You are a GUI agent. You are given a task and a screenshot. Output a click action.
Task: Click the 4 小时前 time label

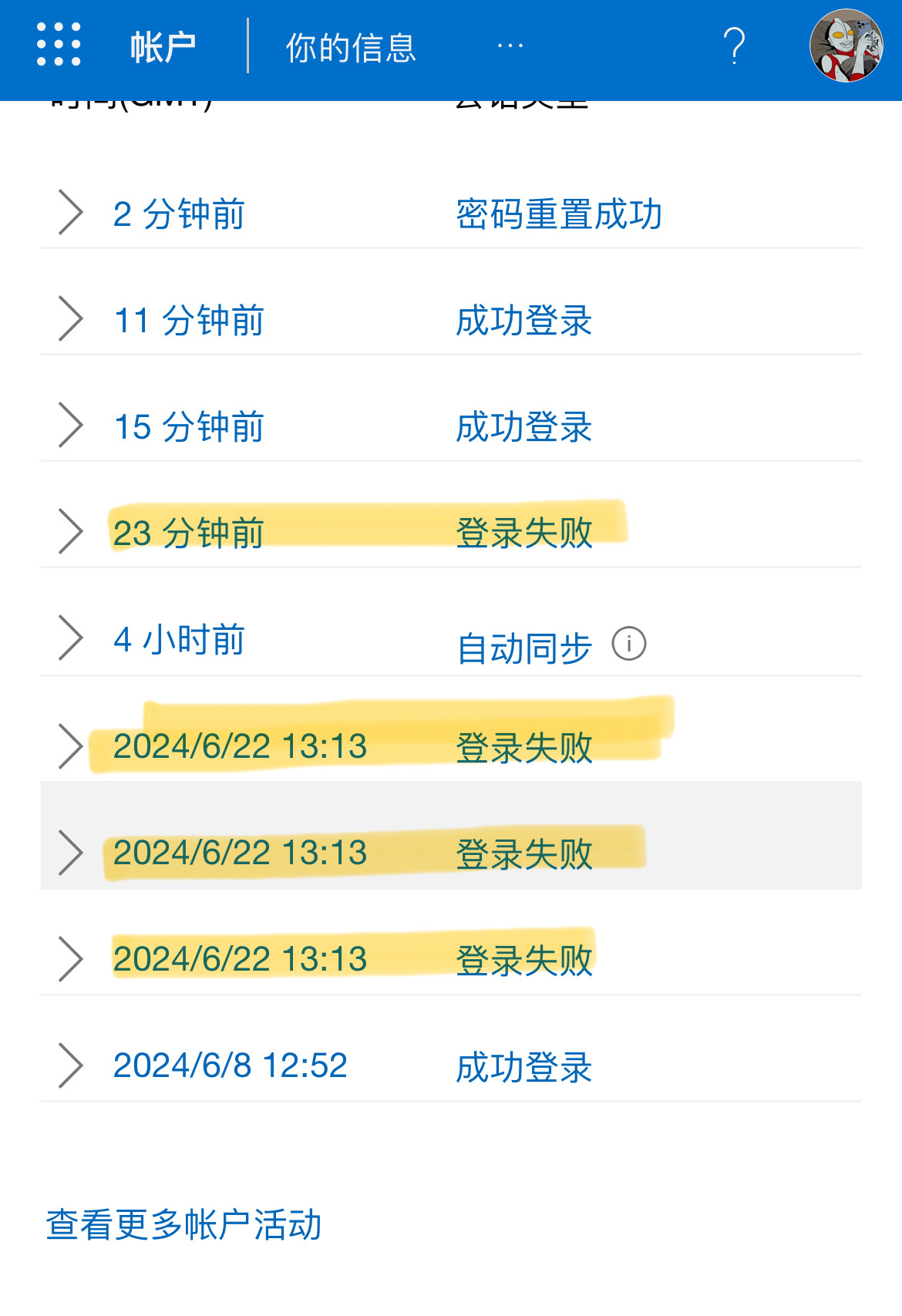[179, 640]
